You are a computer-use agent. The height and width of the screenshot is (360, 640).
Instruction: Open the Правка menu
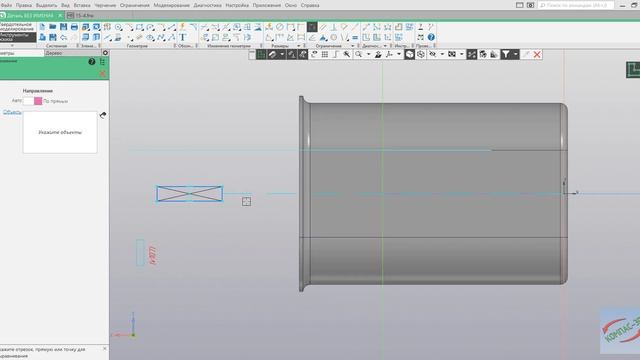click(x=24, y=5)
